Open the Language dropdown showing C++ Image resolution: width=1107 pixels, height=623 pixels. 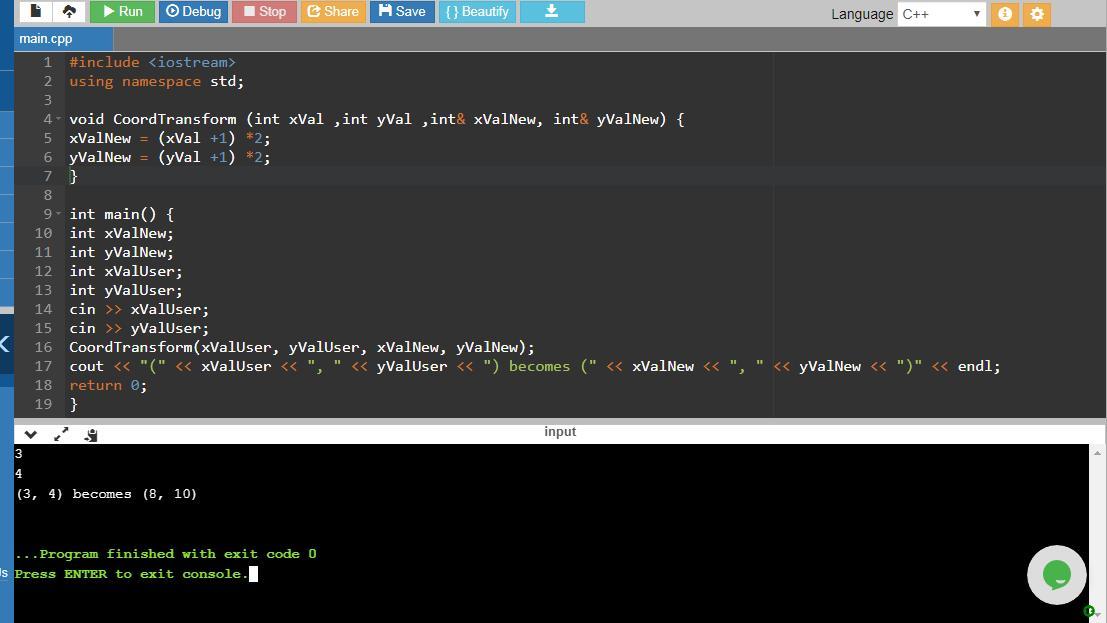[942, 14]
